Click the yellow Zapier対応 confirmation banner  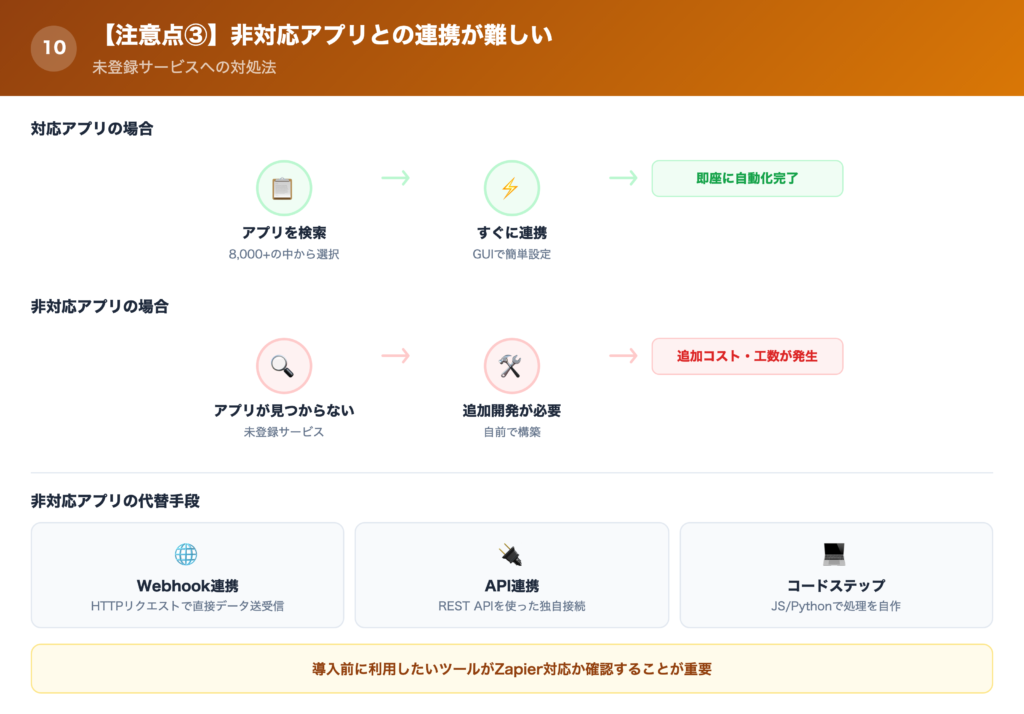(x=512, y=661)
